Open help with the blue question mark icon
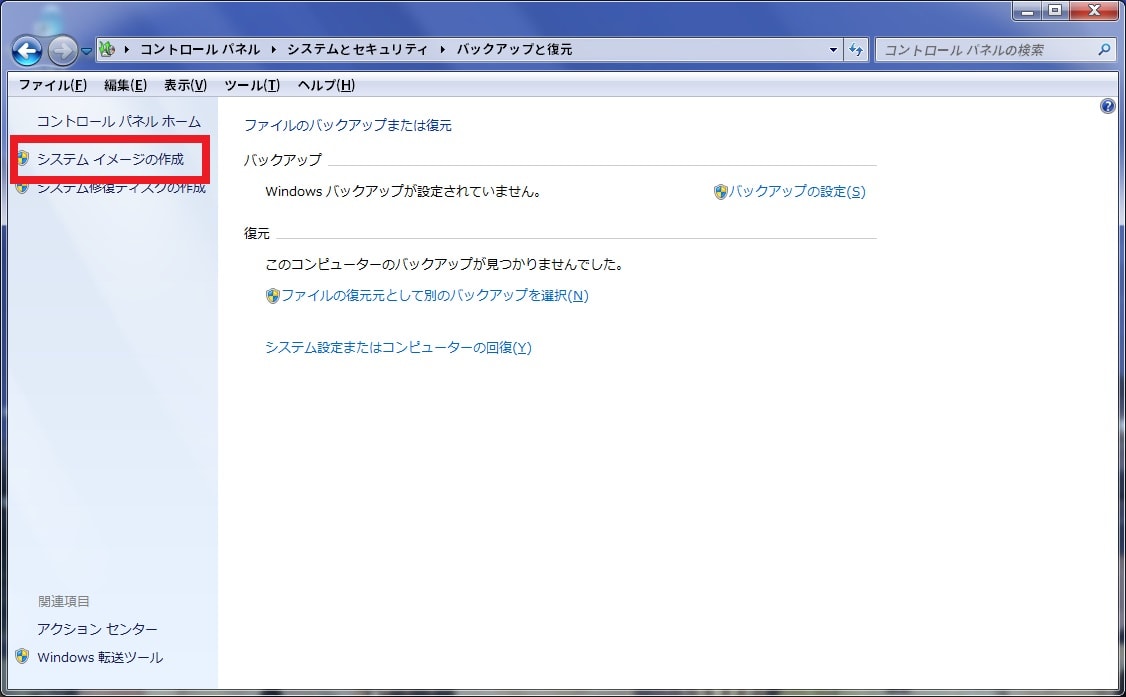 pyautogui.click(x=1107, y=106)
